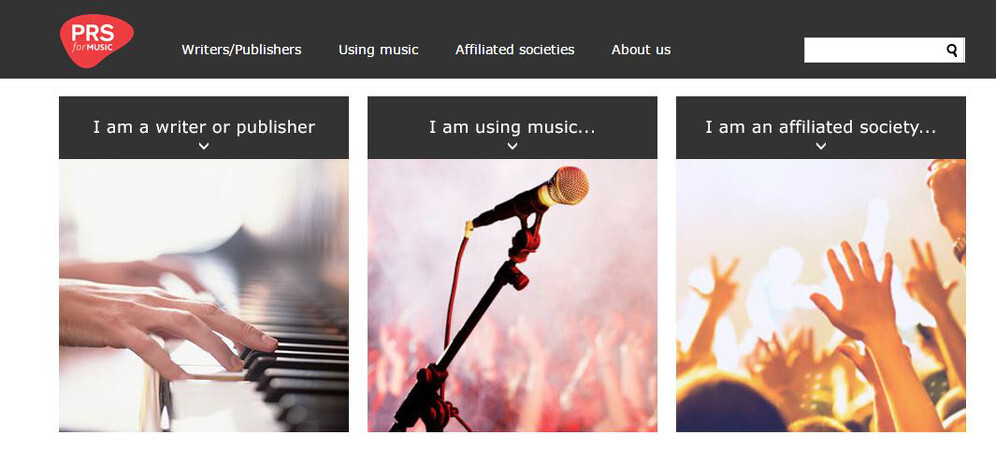
Task: Go to Affiliated societies in navigation
Action: [x=515, y=50]
